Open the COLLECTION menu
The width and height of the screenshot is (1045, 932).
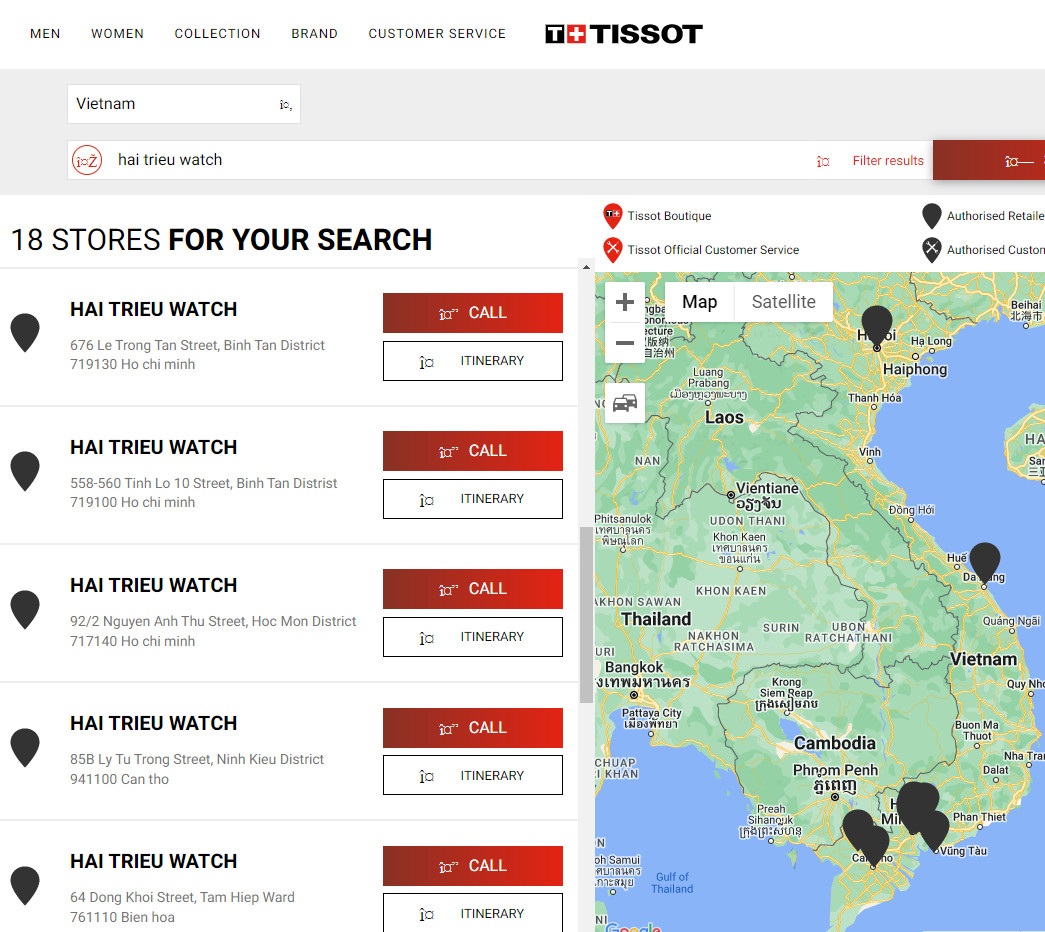pyautogui.click(x=217, y=34)
